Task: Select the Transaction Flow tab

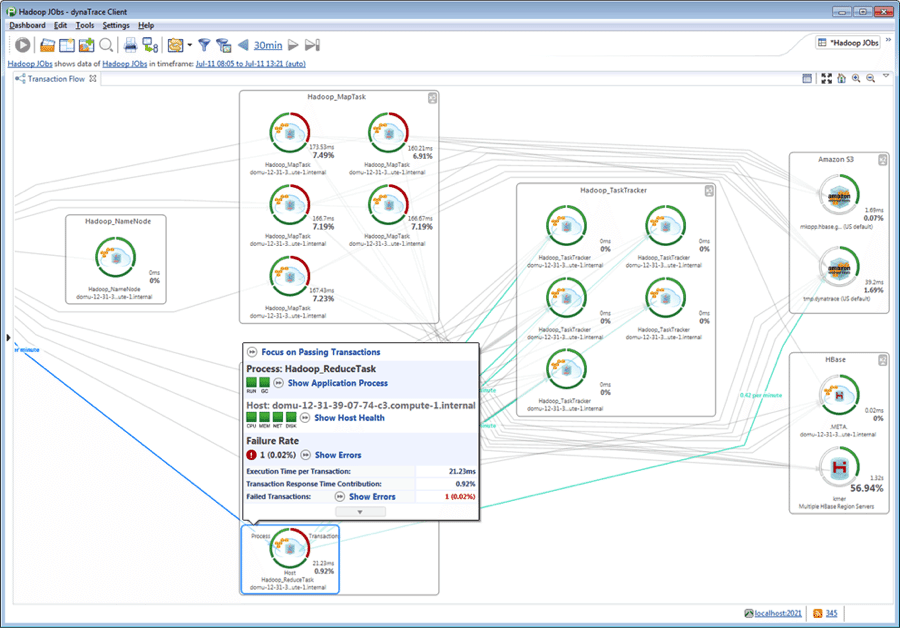Action: point(56,79)
